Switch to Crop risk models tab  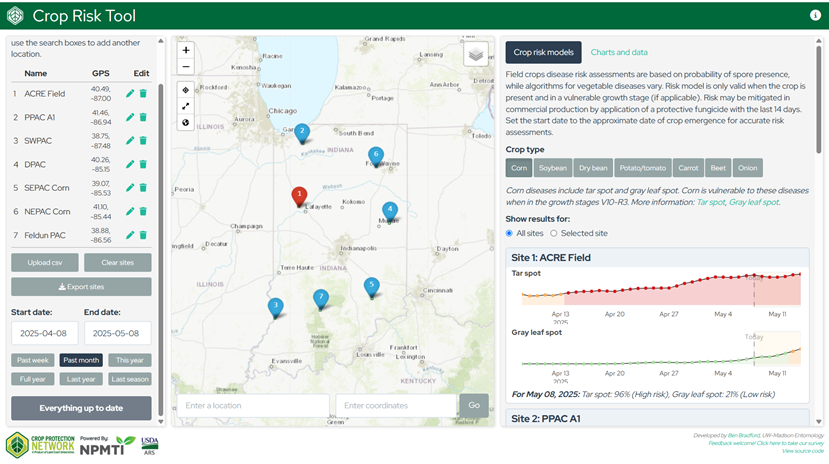(x=543, y=52)
